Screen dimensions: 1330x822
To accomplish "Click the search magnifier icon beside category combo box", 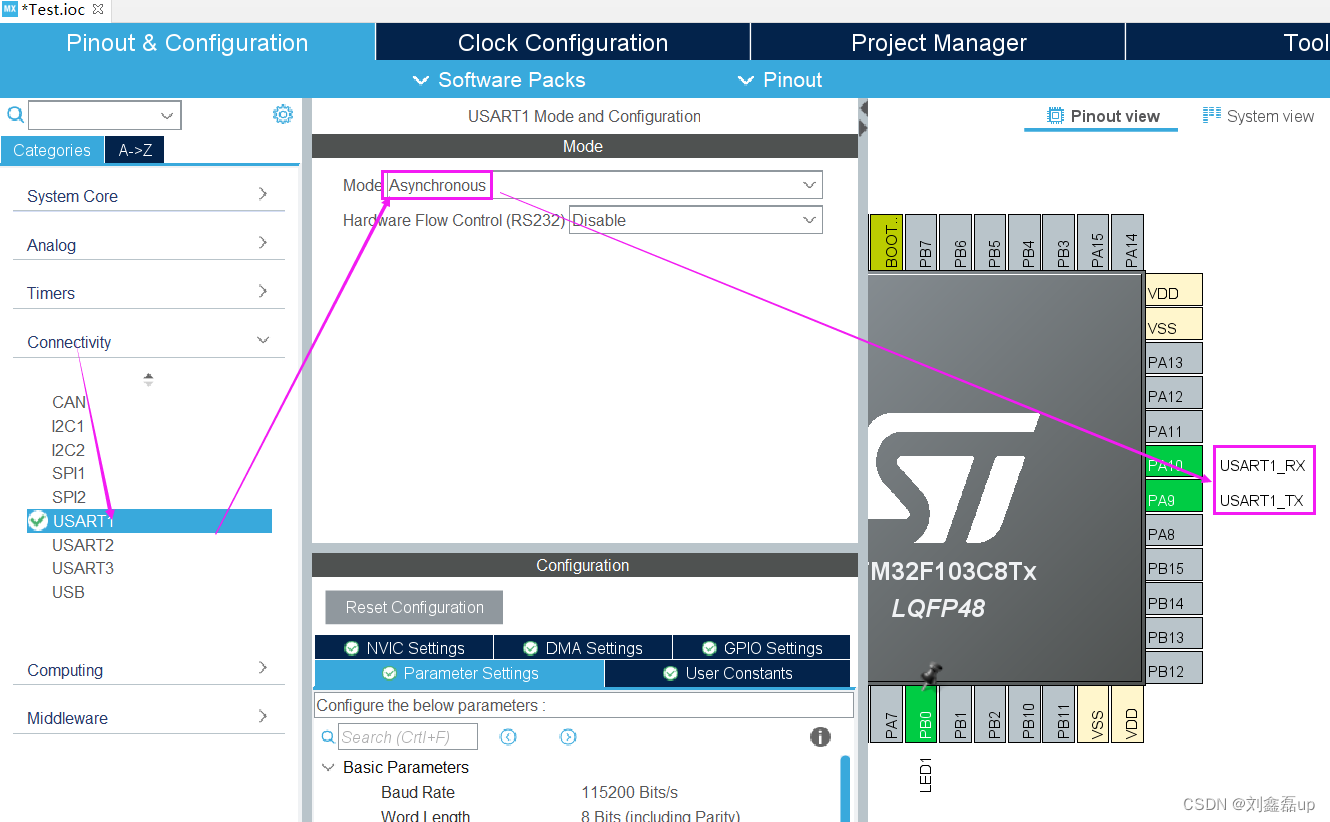I will 15,114.
